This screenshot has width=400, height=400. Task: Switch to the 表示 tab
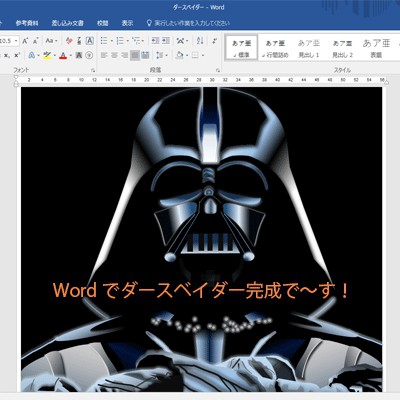pos(127,23)
